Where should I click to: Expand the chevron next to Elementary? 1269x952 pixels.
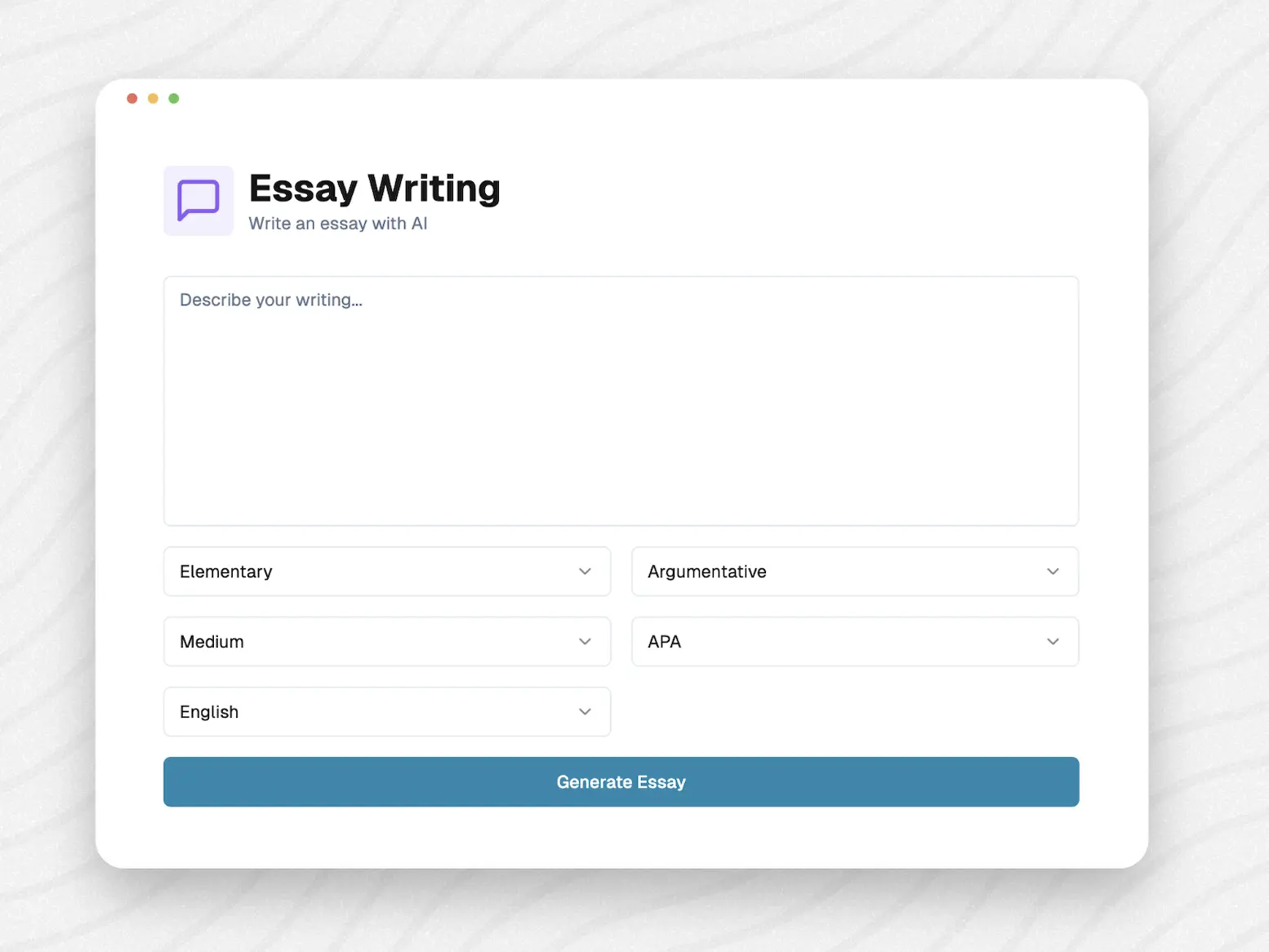coord(585,572)
